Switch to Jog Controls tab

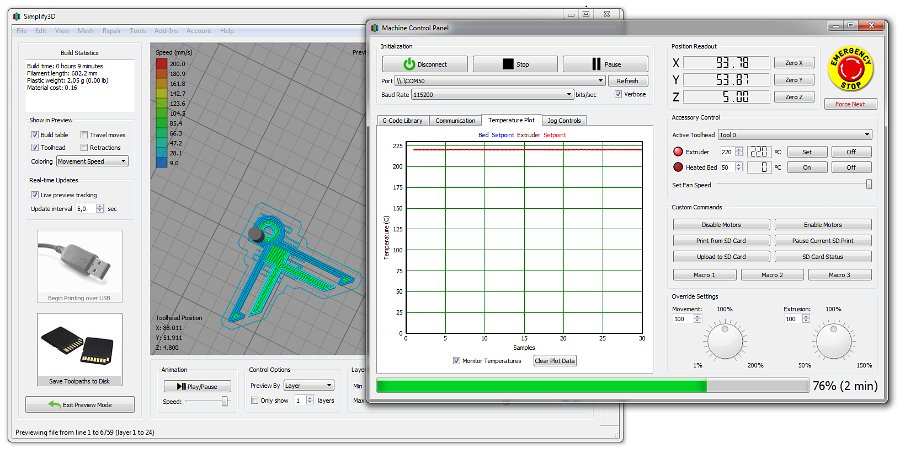pos(564,121)
